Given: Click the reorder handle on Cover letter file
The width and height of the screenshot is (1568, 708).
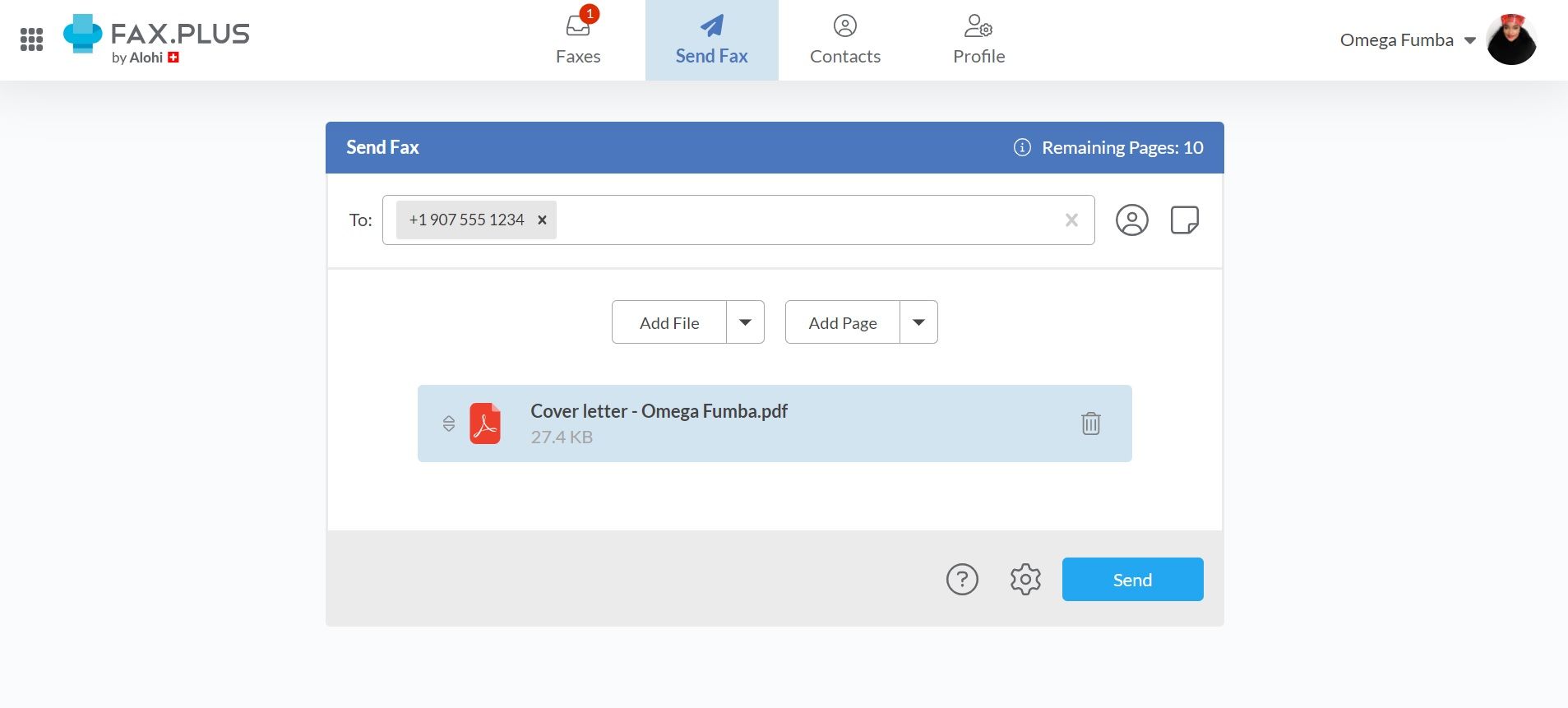Looking at the screenshot, I should (x=449, y=423).
